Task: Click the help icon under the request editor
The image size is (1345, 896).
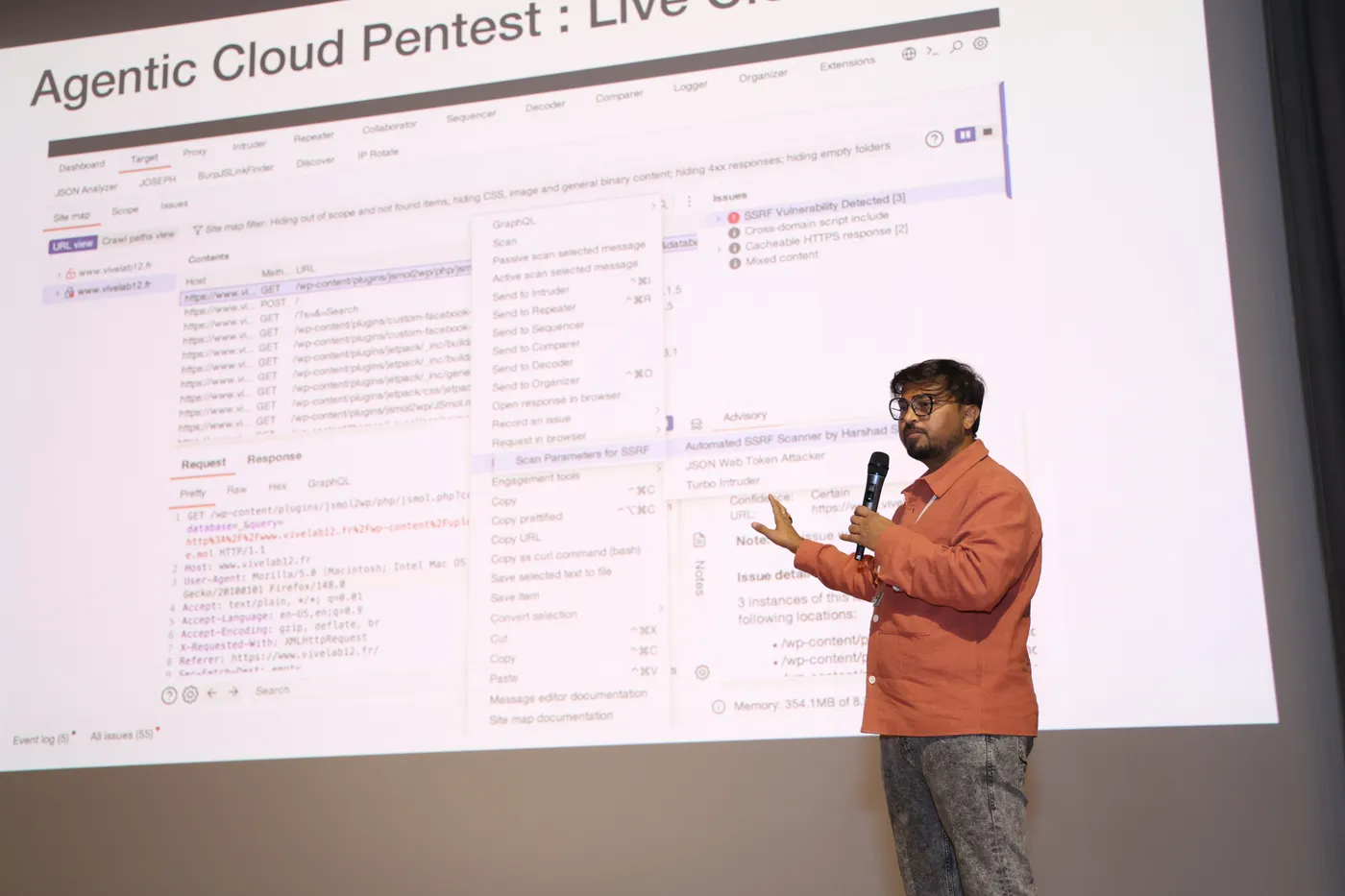Action: (169, 695)
